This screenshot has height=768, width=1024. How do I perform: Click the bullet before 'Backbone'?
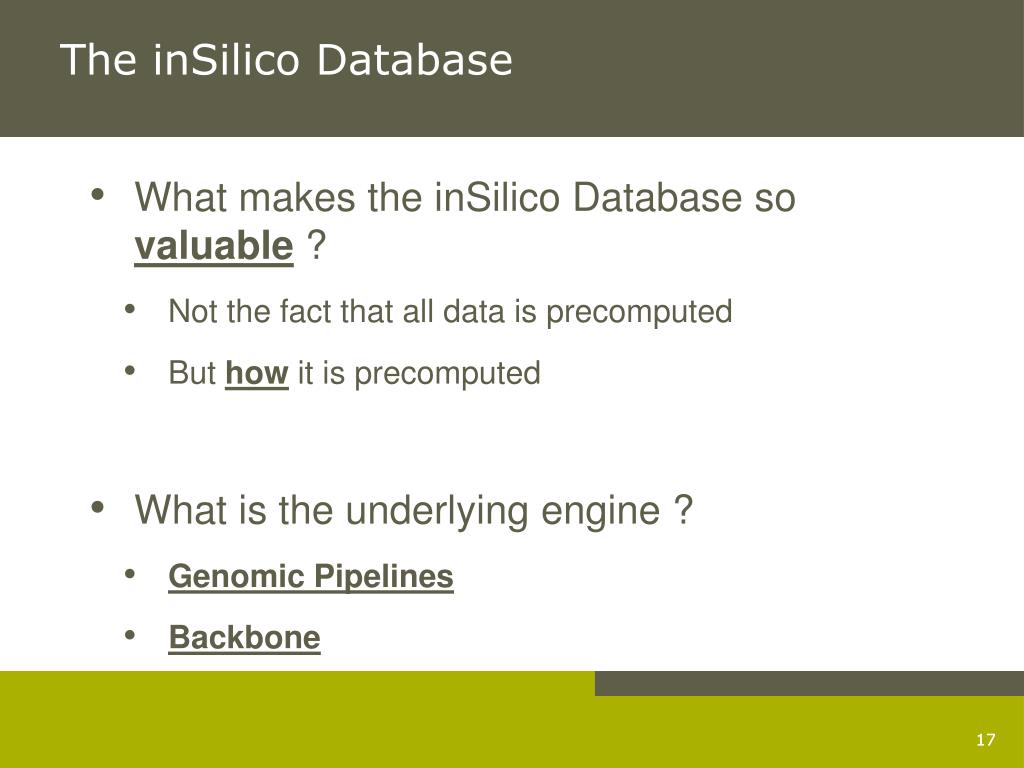(130, 635)
